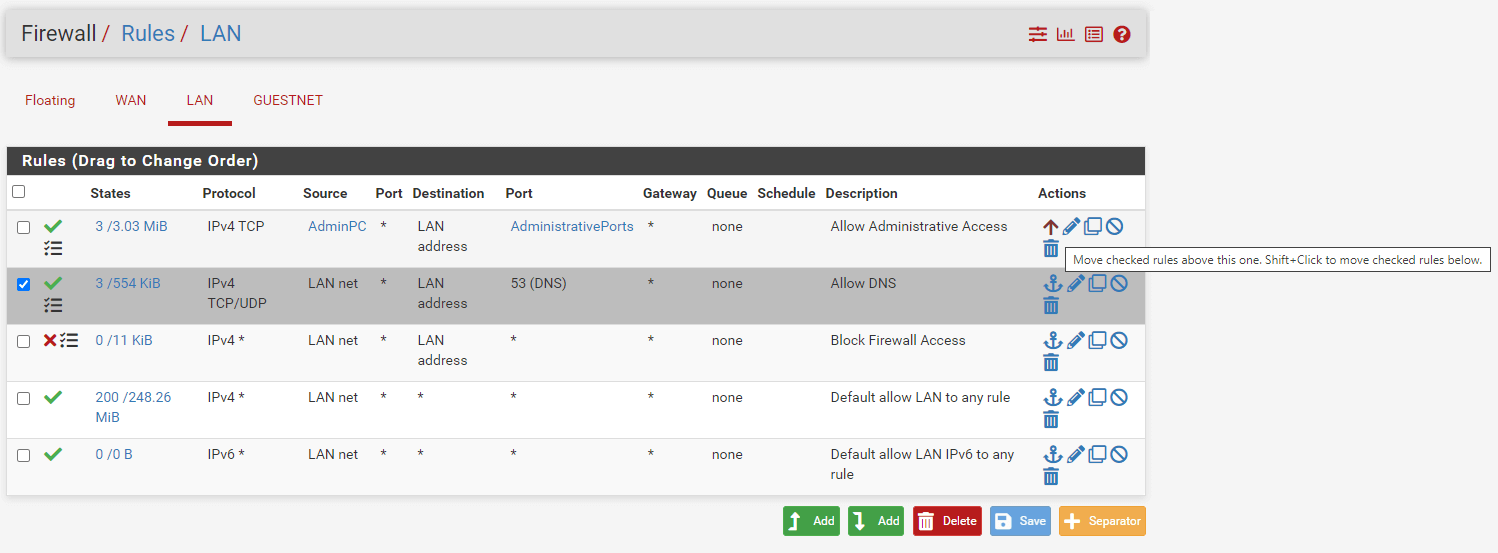Check the Allow Administrative Access rule checkbox
Viewport: 1498px width, 553px height.
pyautogui.click(x=24, y=228)
